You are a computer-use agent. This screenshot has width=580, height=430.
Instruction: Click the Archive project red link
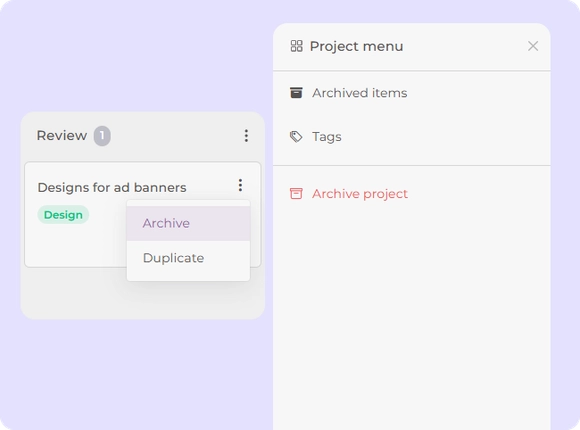[360, 194]
